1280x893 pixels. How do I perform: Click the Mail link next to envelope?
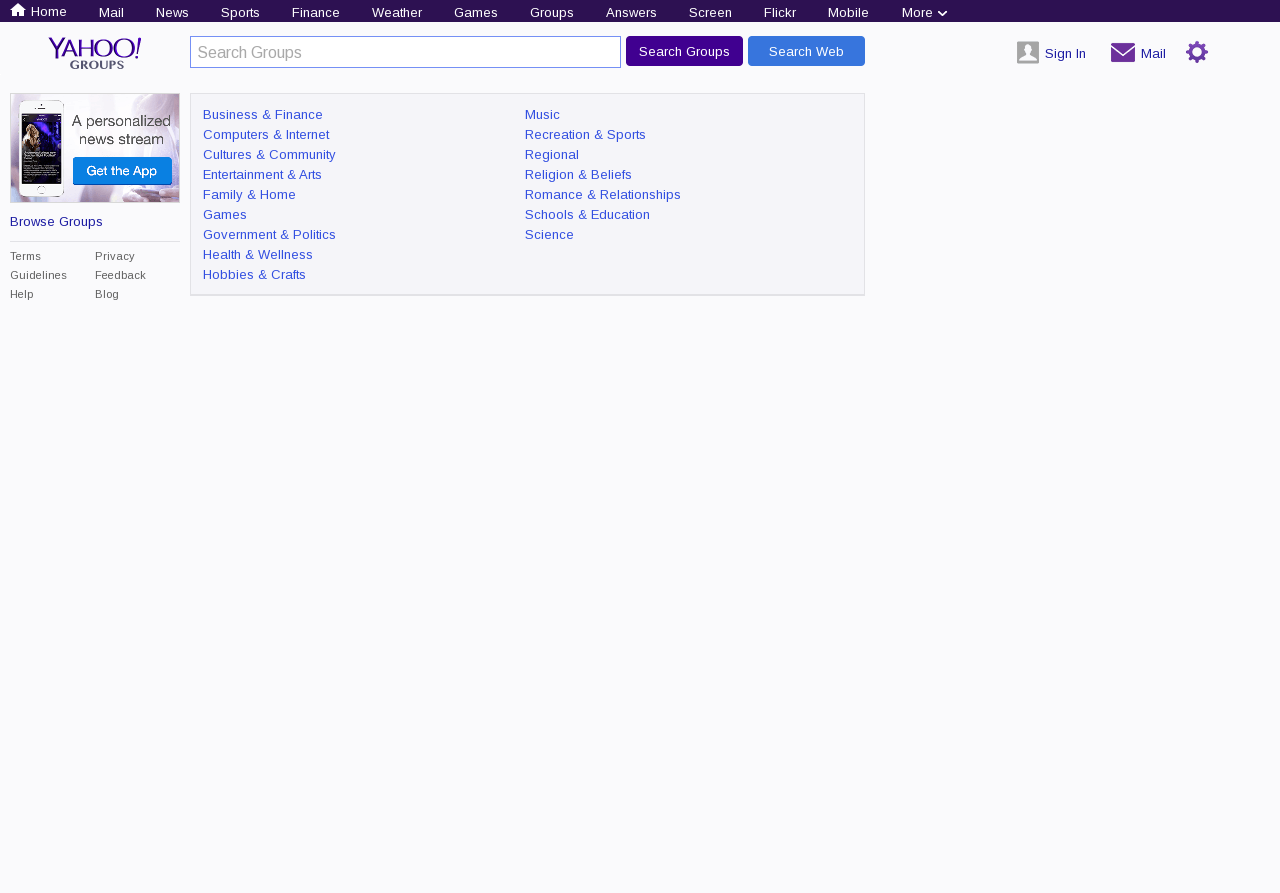click(x=1153, y=54)
